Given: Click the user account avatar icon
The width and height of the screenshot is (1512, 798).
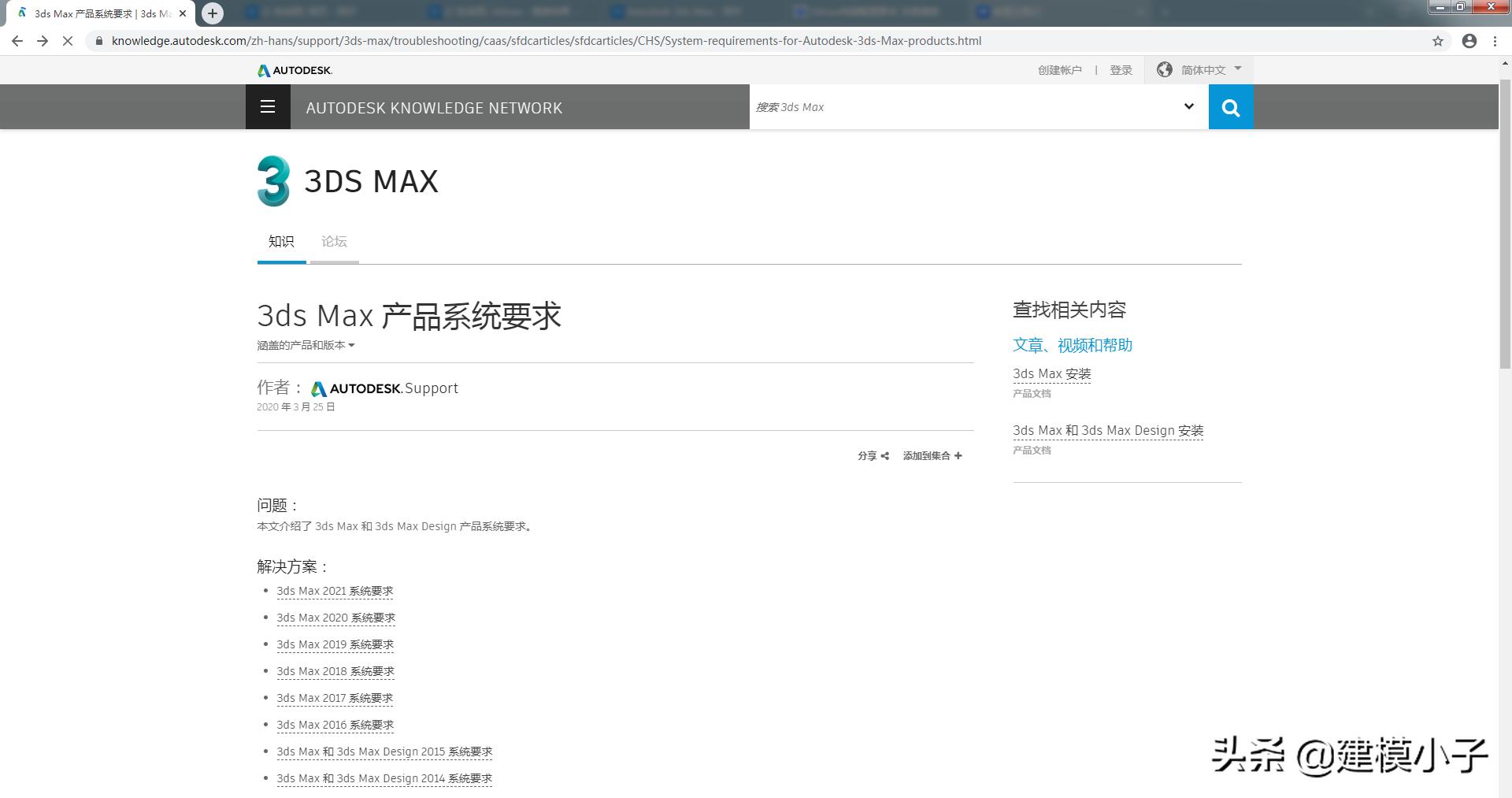Looking at the screenshot, I should click(1469, 41).
